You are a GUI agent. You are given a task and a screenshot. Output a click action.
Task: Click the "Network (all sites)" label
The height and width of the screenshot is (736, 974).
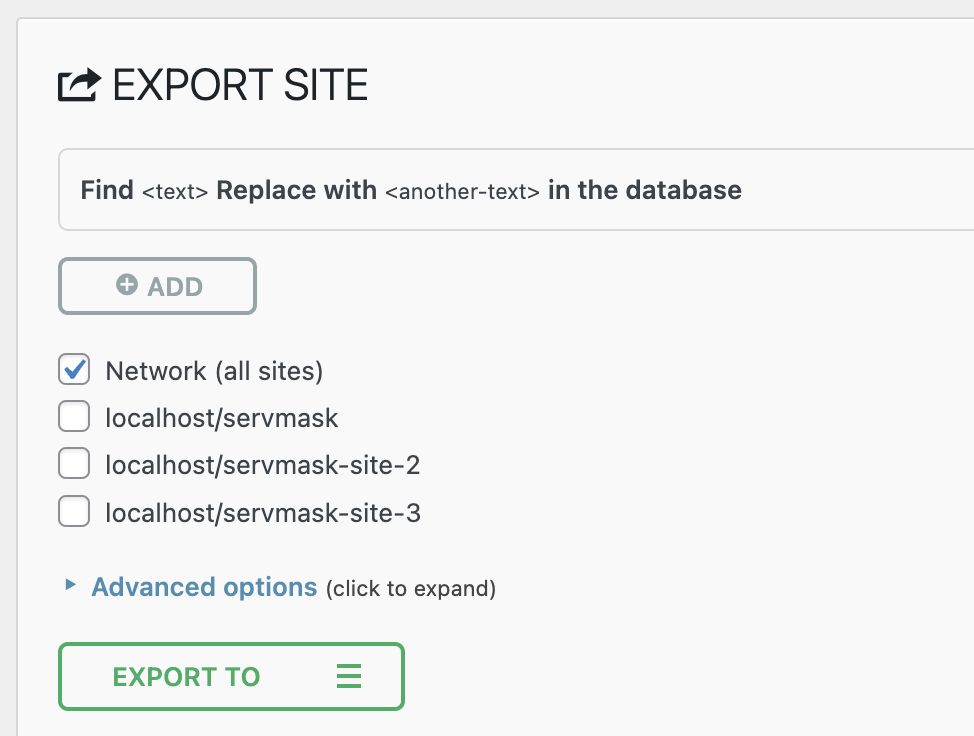[214, 371]
